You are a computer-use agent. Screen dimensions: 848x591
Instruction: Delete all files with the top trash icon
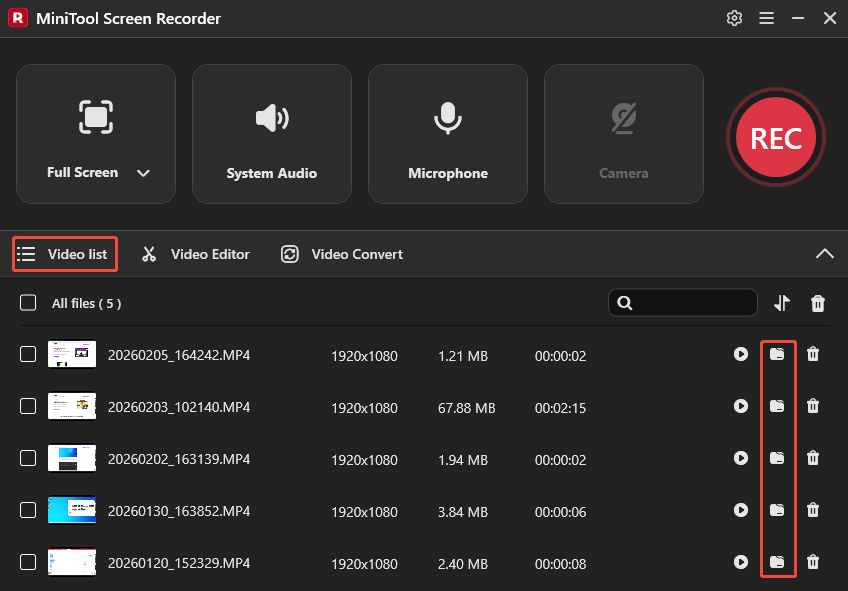(x=817, y=302)
